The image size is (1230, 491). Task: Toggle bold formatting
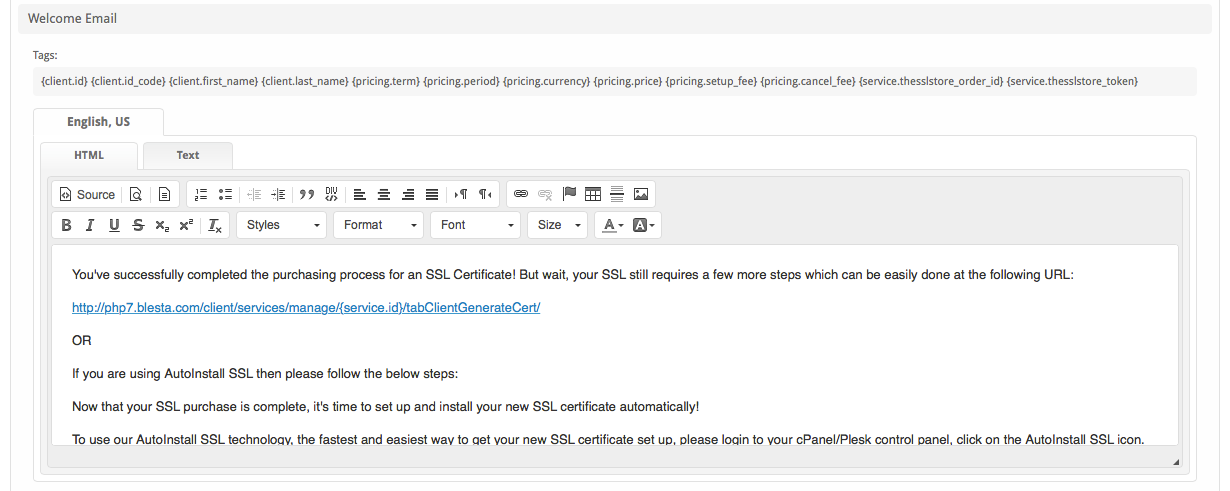[x=66, y=225]
